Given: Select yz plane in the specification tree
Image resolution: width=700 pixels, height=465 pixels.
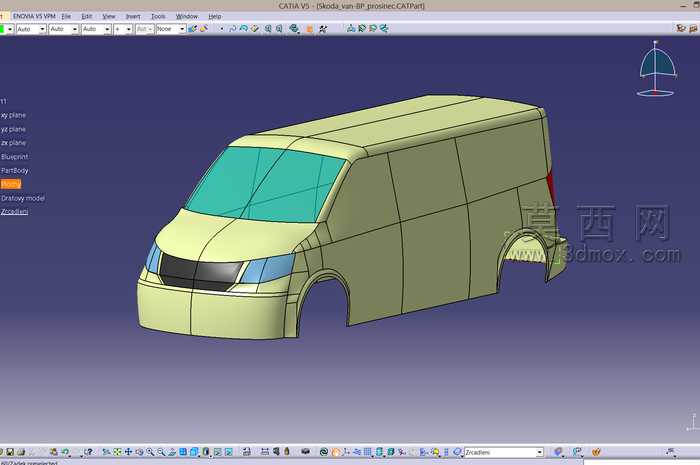Looking at the screenshot, I should coord(13,129).
